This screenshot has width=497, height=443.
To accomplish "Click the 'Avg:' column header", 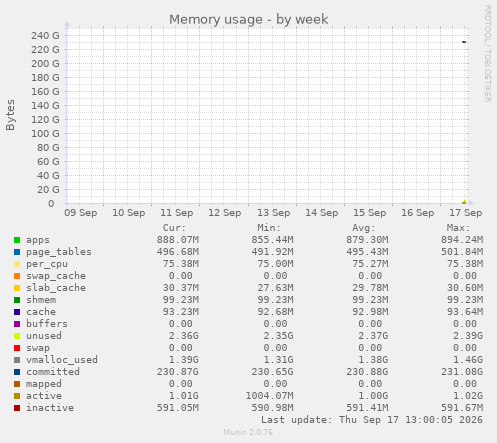I will click(364, 228).
